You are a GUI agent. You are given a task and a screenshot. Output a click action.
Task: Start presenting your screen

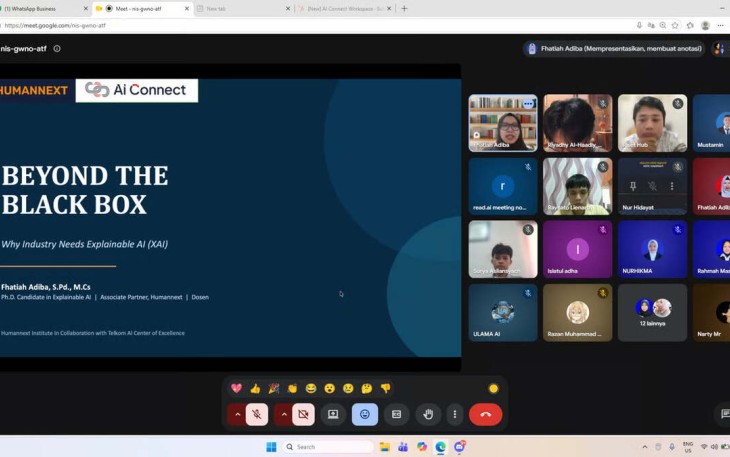[333, 414]
